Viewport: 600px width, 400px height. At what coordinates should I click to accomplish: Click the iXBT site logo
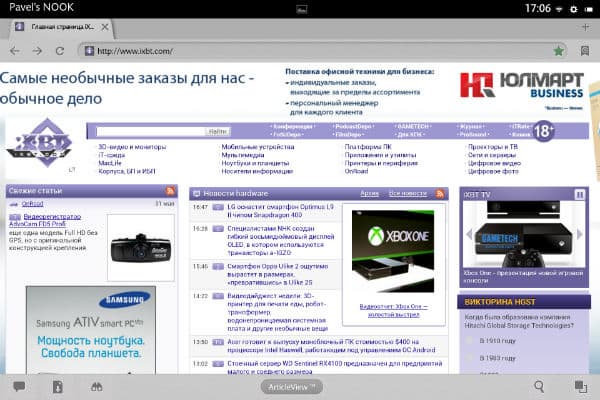click(39, 142)
